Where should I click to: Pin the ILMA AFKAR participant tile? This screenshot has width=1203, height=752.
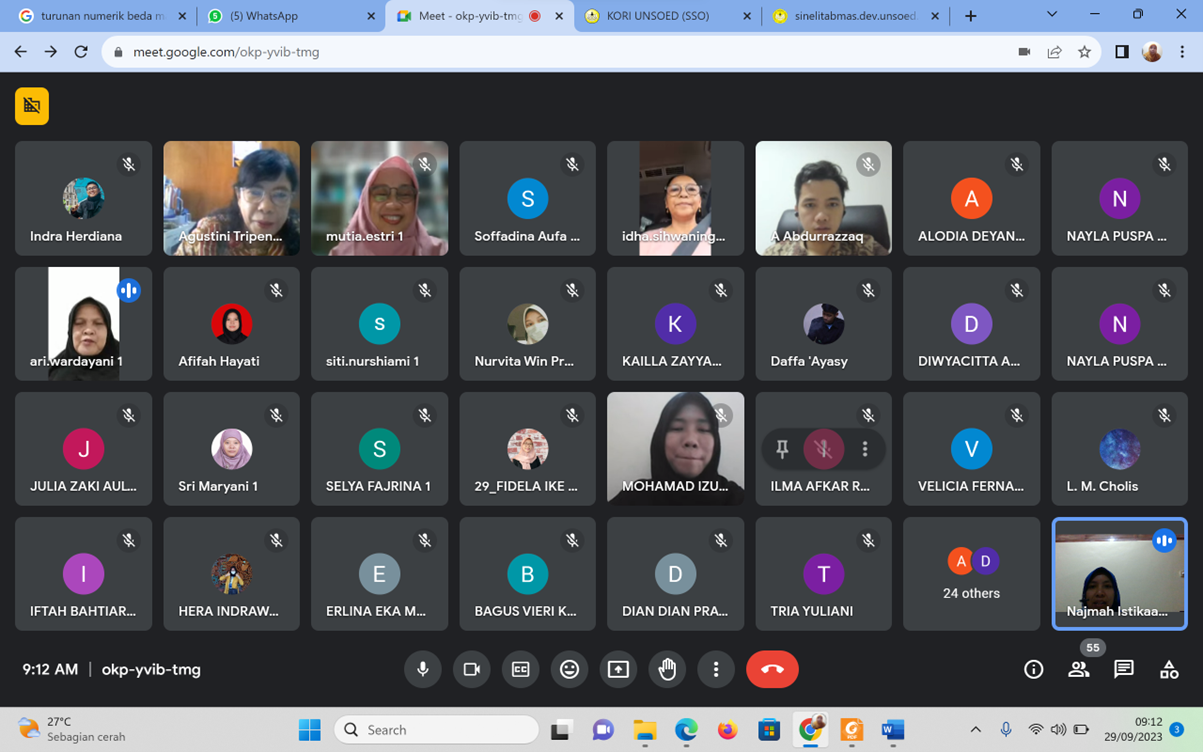tap(782, 450)
